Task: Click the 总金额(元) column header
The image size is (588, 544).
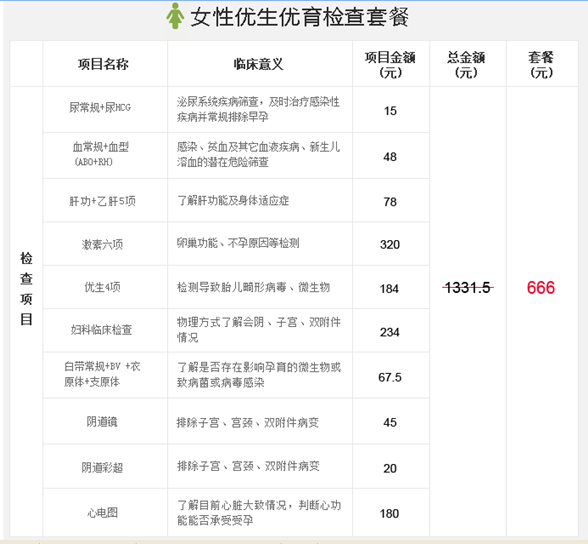Action: (466, 64)
